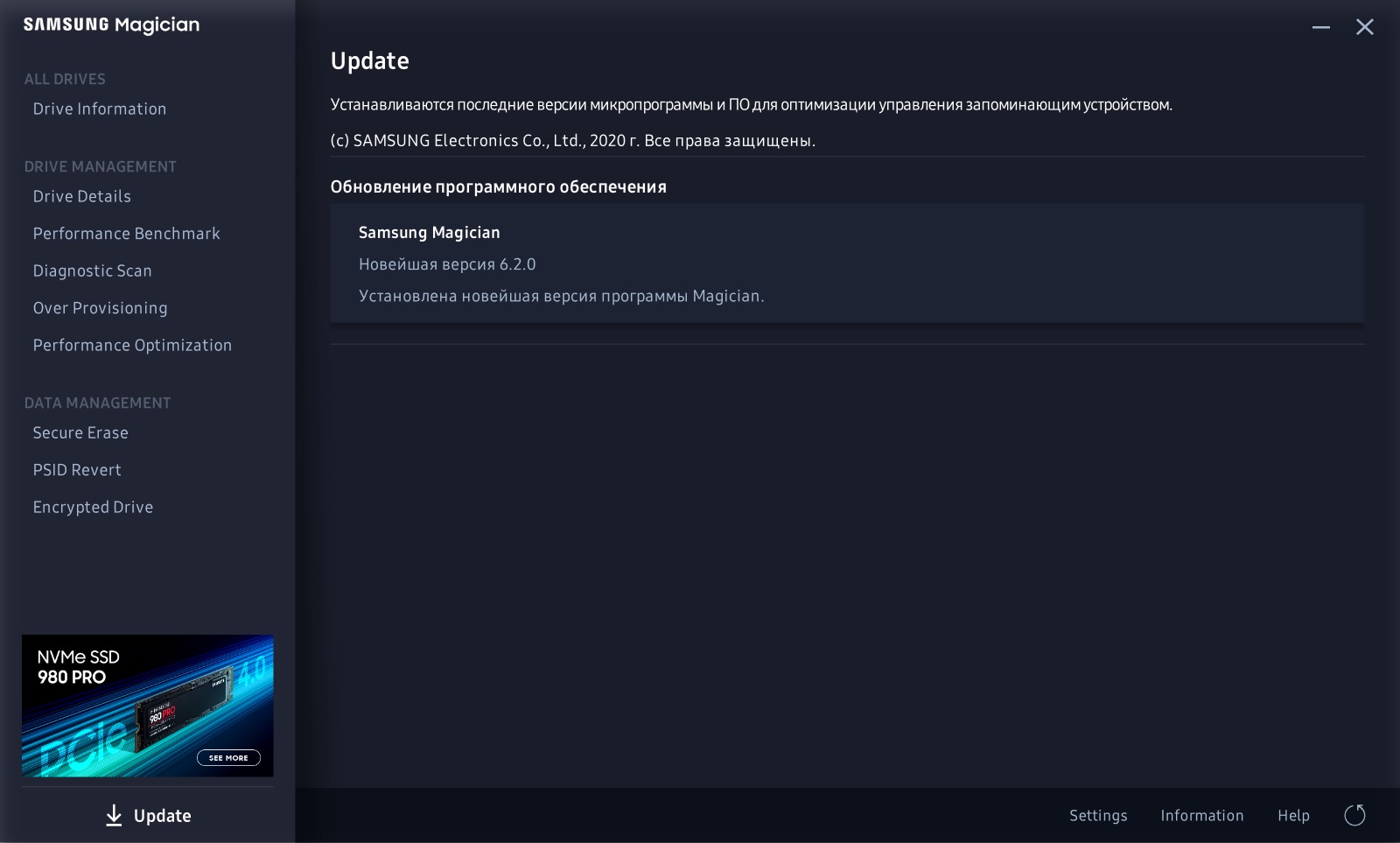Select Diagnostic Scan in sidebar
This screenshot has width=1400, height=843.
click(93, 270)
